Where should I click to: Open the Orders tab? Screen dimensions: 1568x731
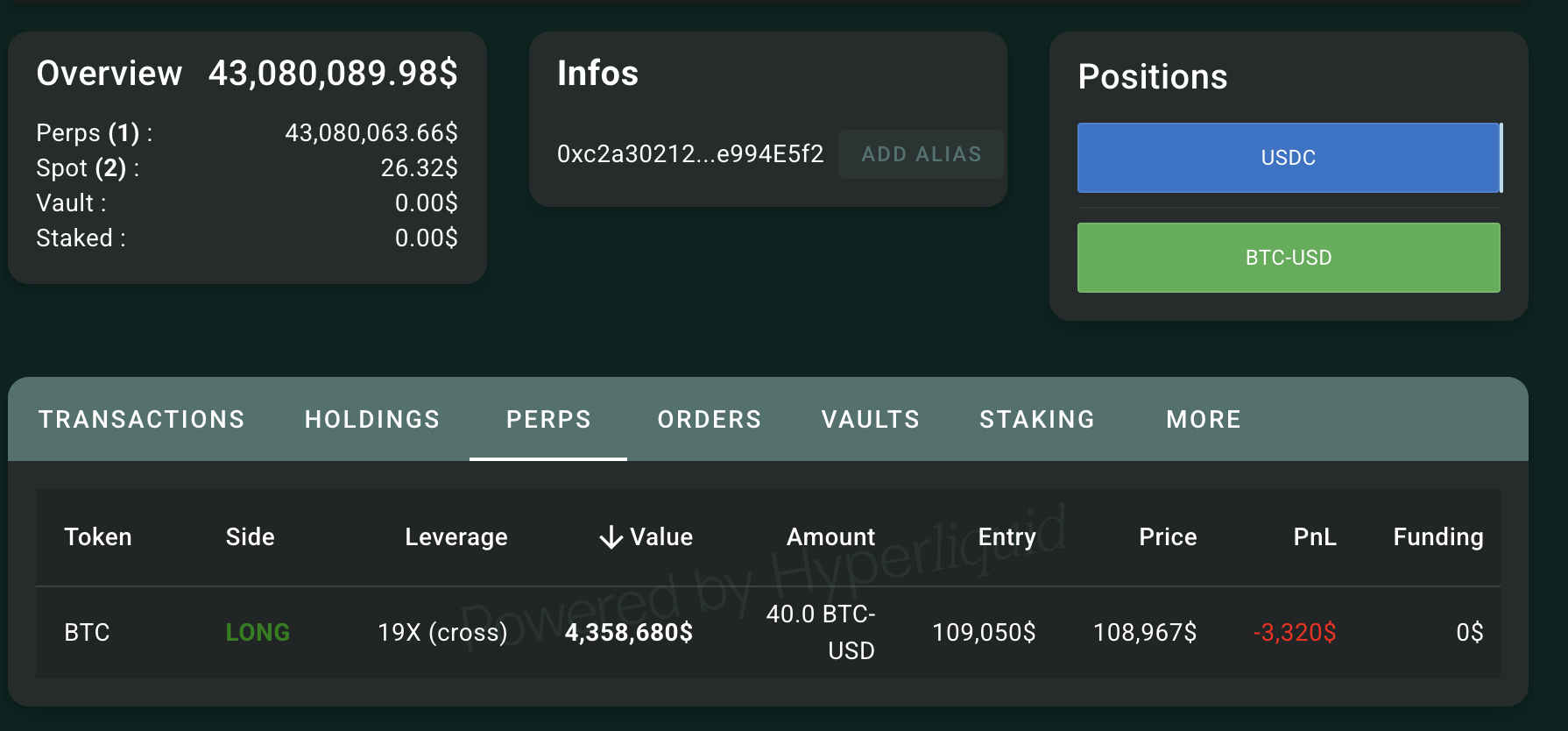coord(709,420)
